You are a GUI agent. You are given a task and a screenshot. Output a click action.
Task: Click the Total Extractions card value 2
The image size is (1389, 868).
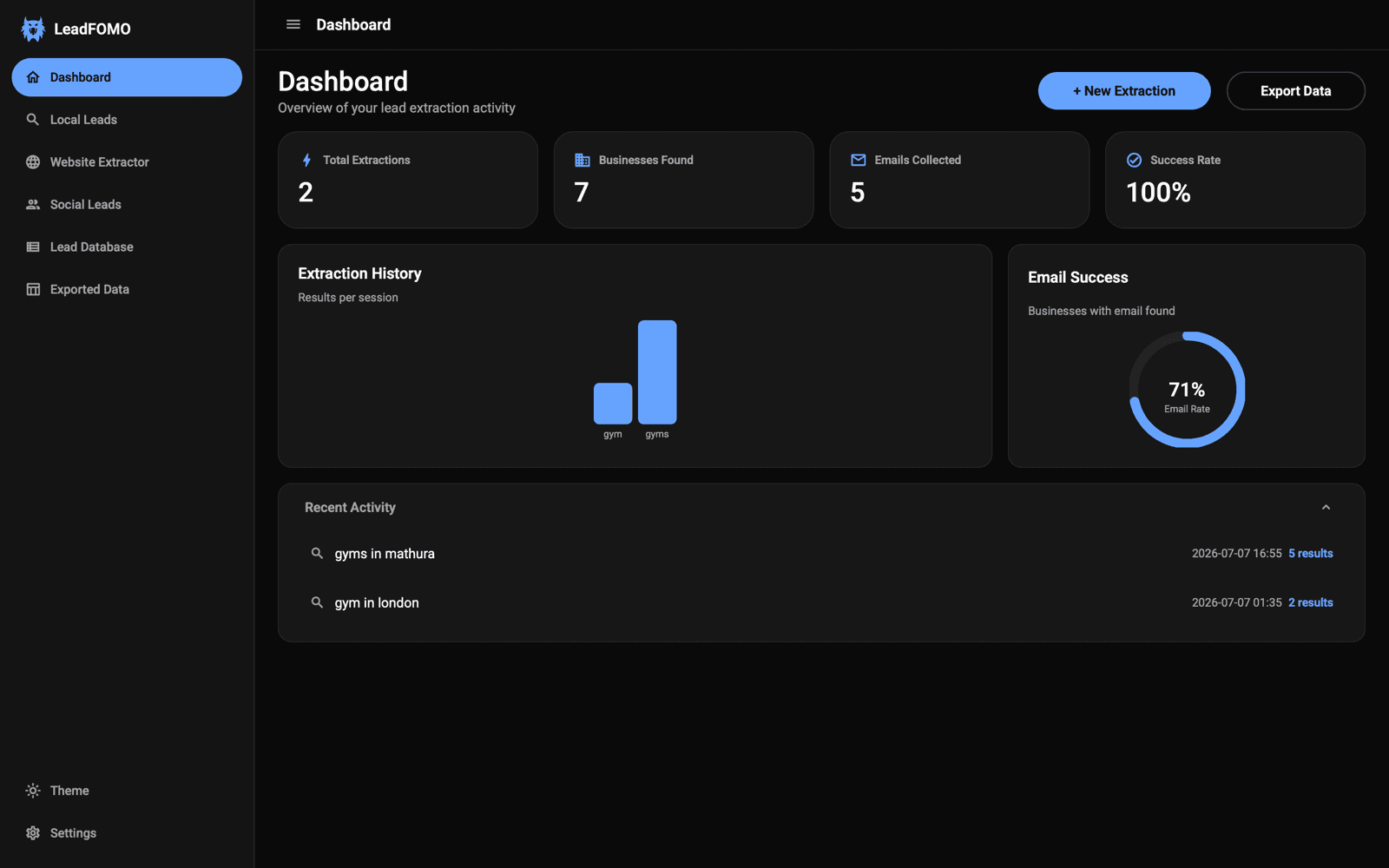pyautogui.click(x=306, y=193)
